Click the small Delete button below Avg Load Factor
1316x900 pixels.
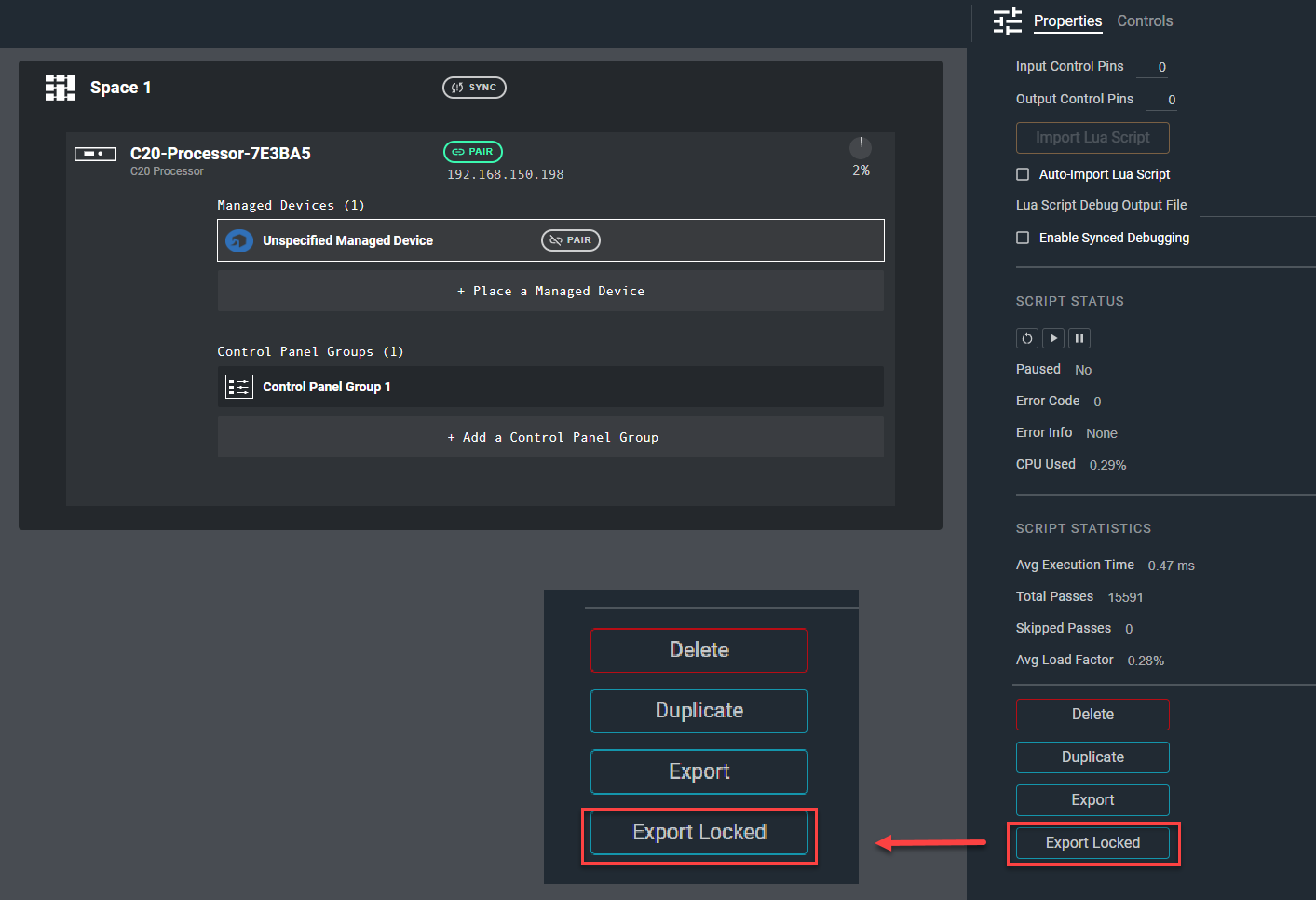tap(1092, 715)
